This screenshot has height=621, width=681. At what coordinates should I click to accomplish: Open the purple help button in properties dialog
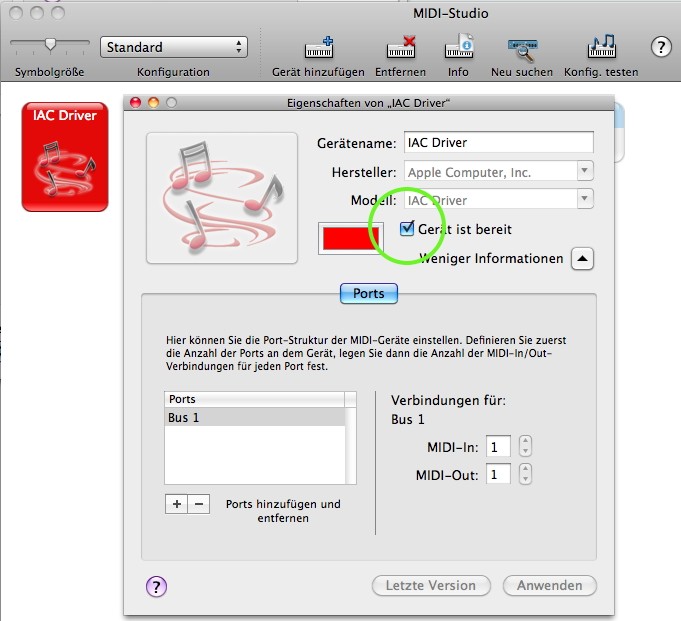(x=156, y=587)
